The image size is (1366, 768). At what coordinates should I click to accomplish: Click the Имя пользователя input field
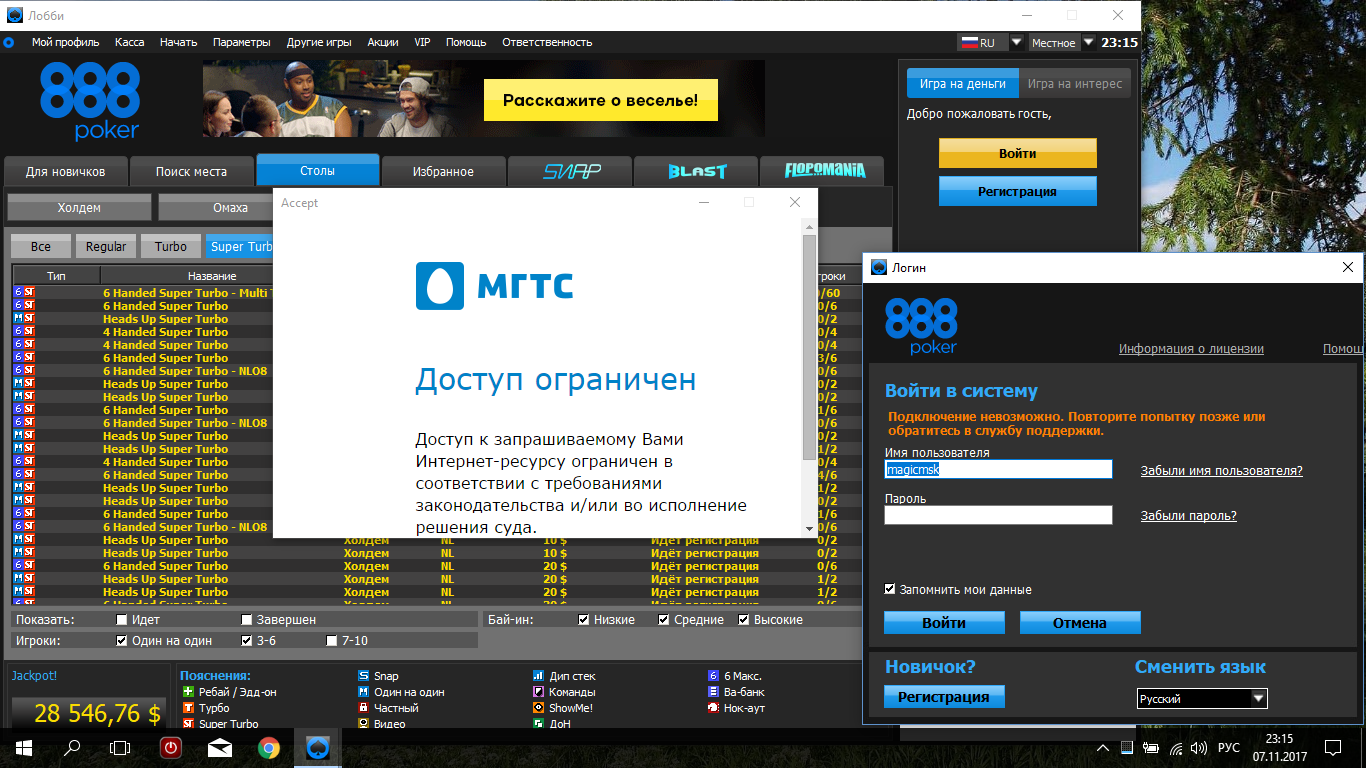[998, 469]
